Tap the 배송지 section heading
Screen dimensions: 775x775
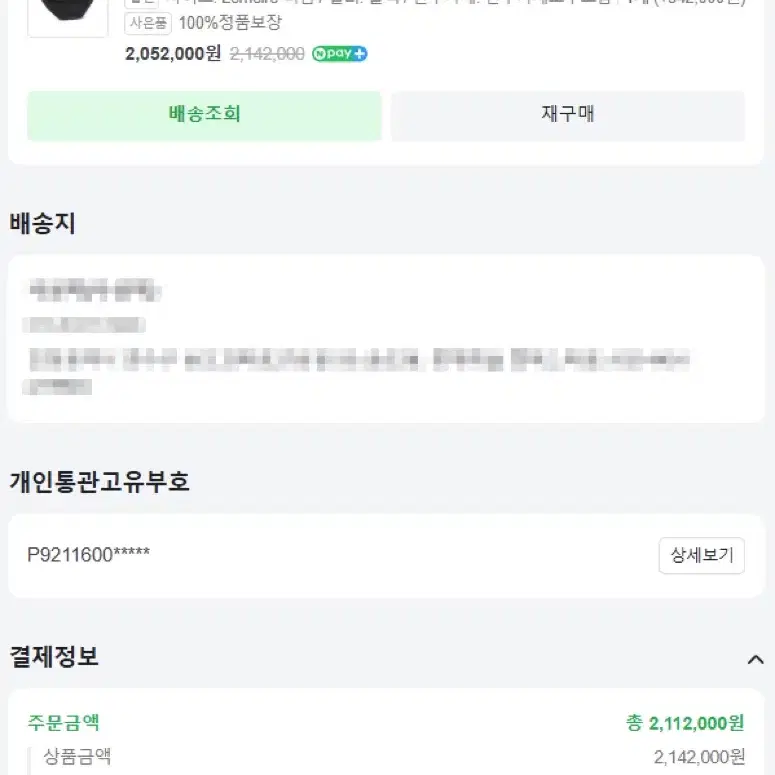point(43,223)
